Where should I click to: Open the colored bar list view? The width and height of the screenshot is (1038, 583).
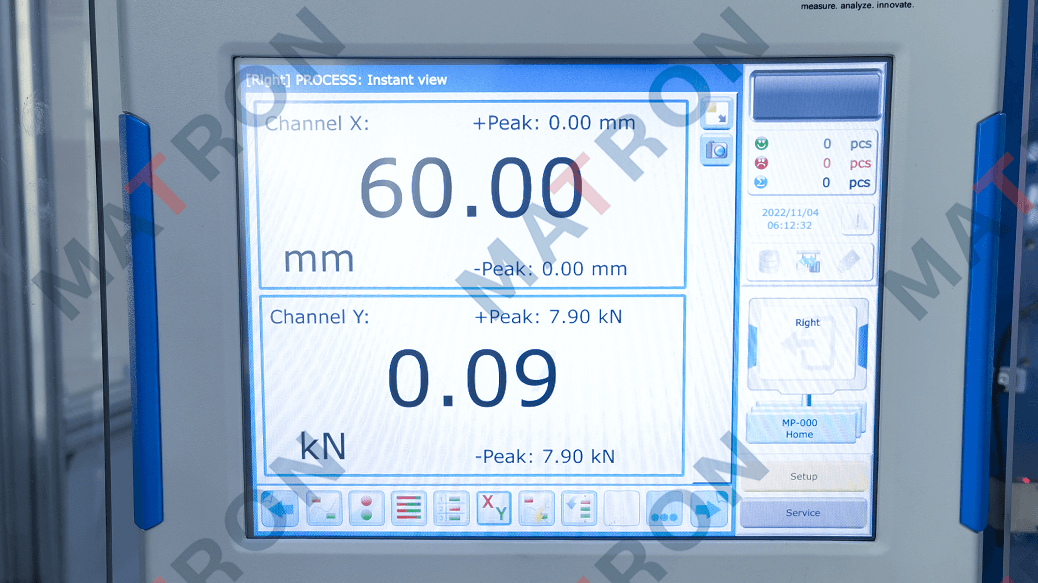408,509
